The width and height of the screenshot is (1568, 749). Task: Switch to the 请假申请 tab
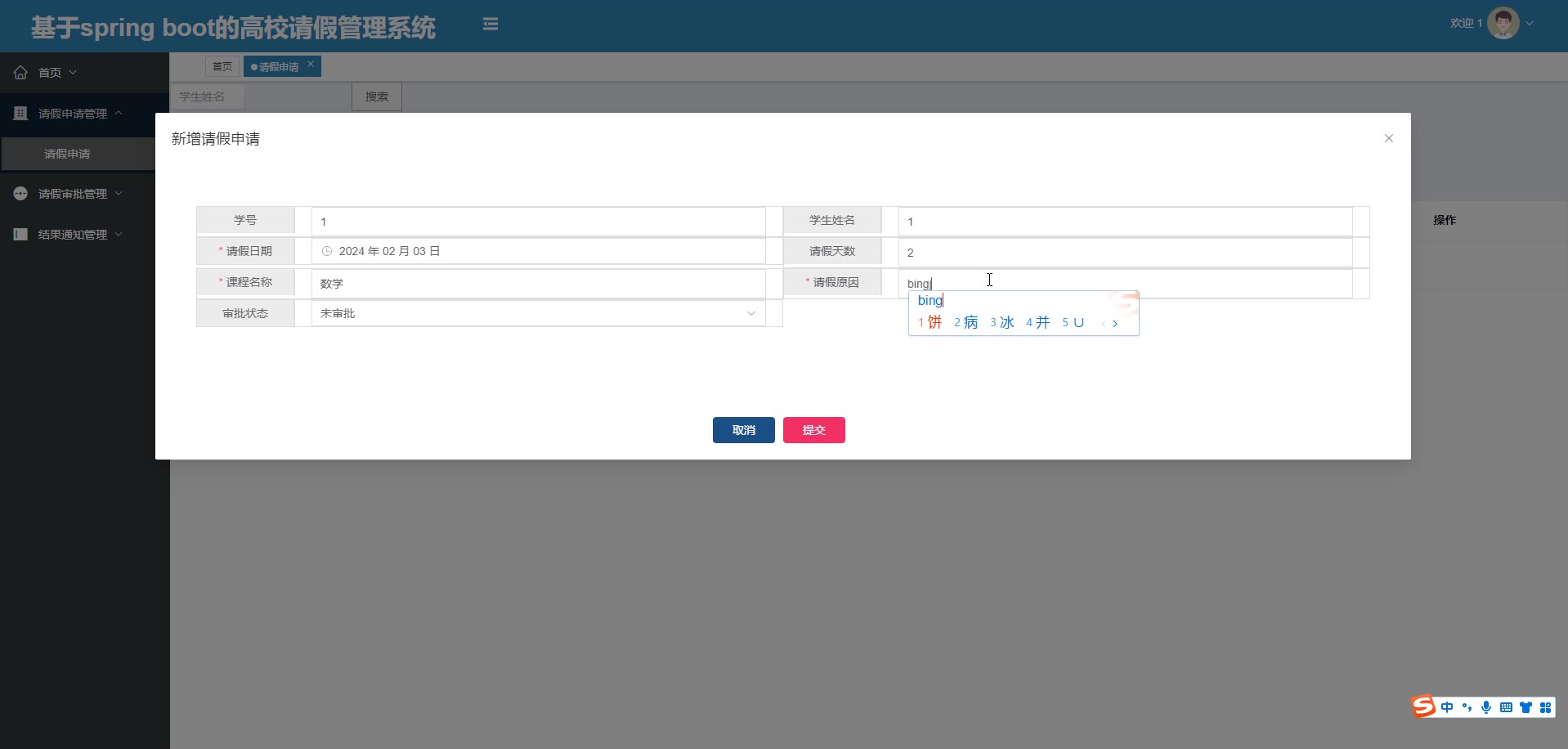[x=279, y=66]
